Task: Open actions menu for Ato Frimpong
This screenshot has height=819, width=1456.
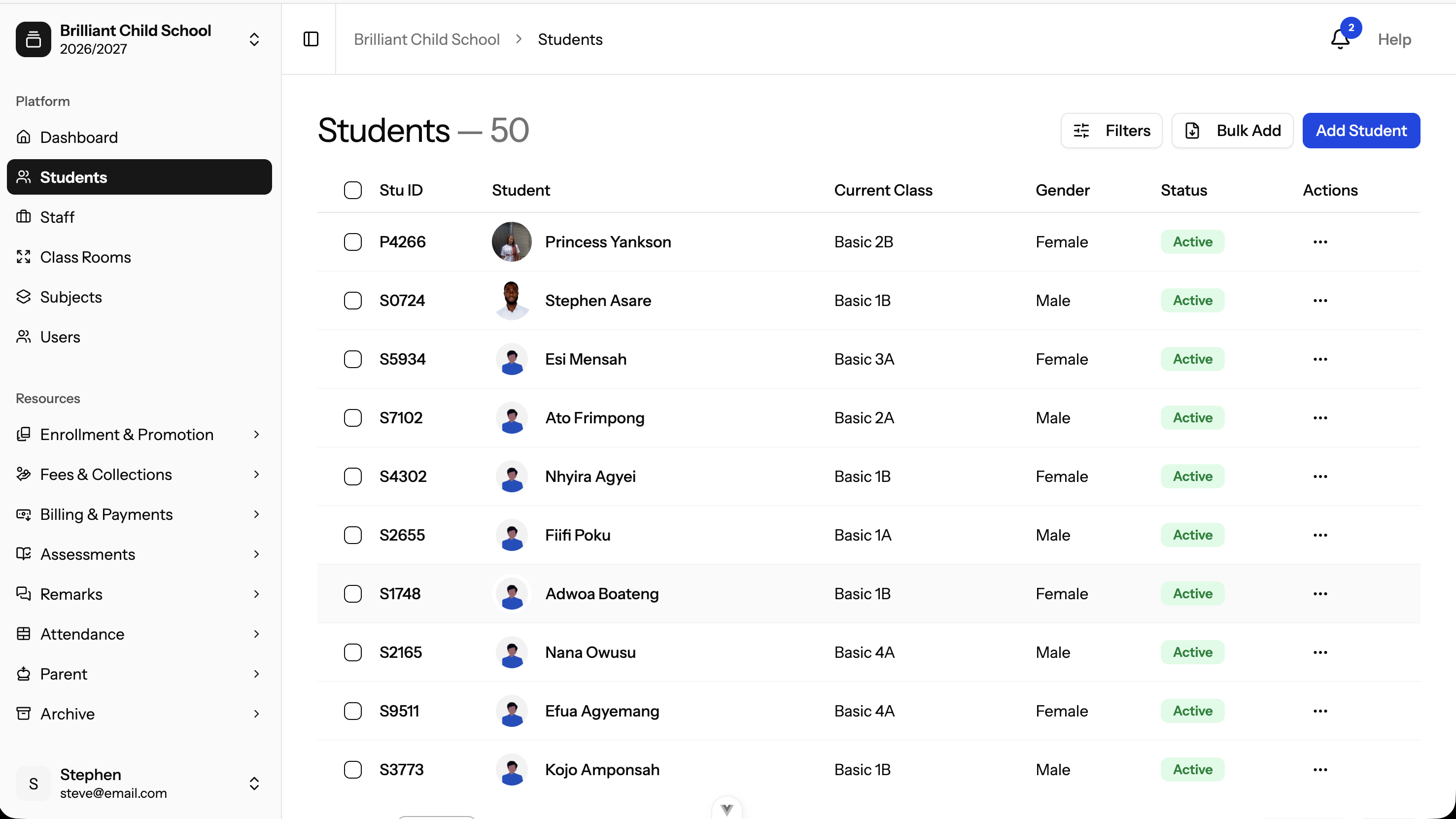Action: click(1320, 418)
